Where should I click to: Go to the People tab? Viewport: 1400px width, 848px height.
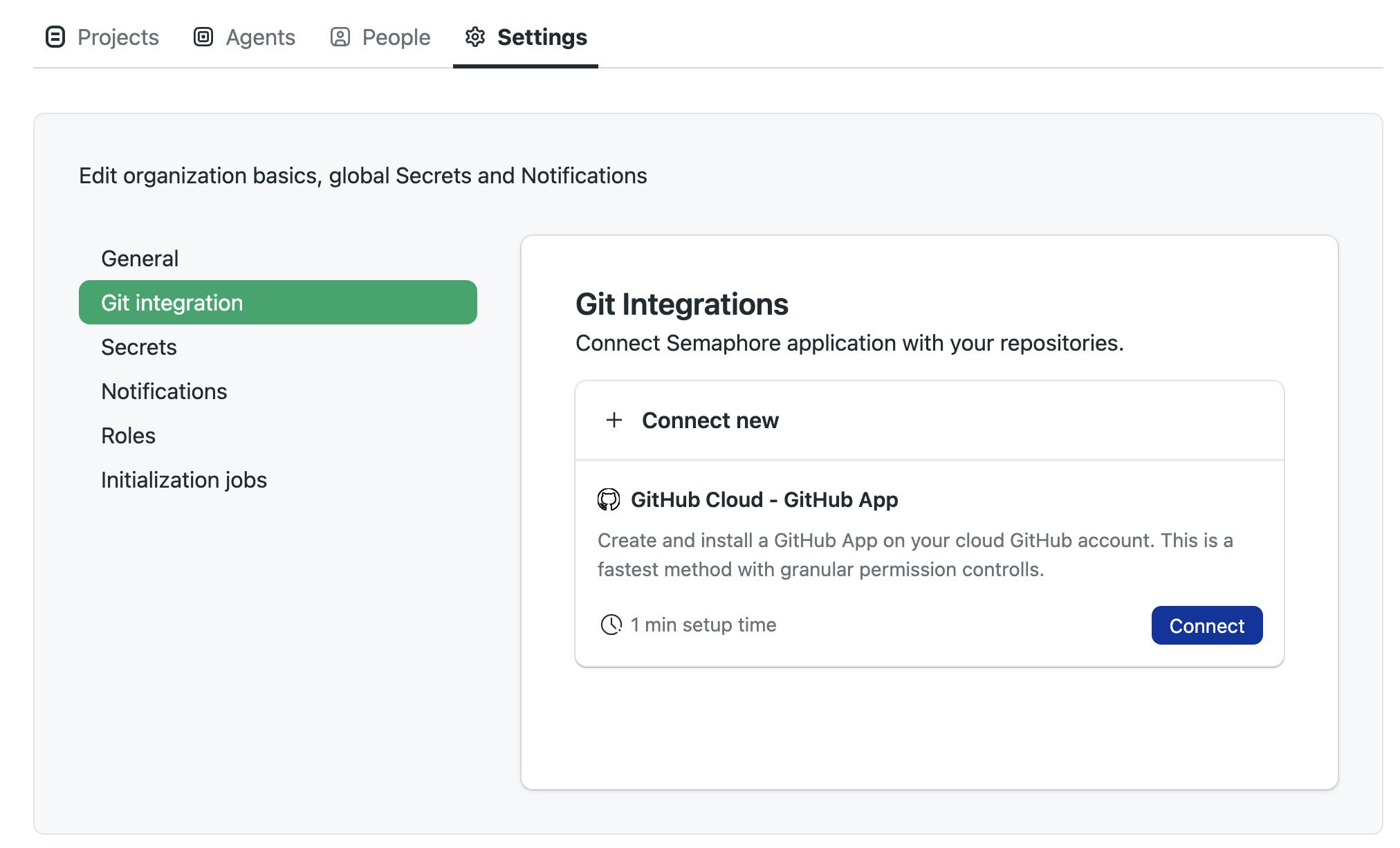pyautogui.click(x=380, y=37)
